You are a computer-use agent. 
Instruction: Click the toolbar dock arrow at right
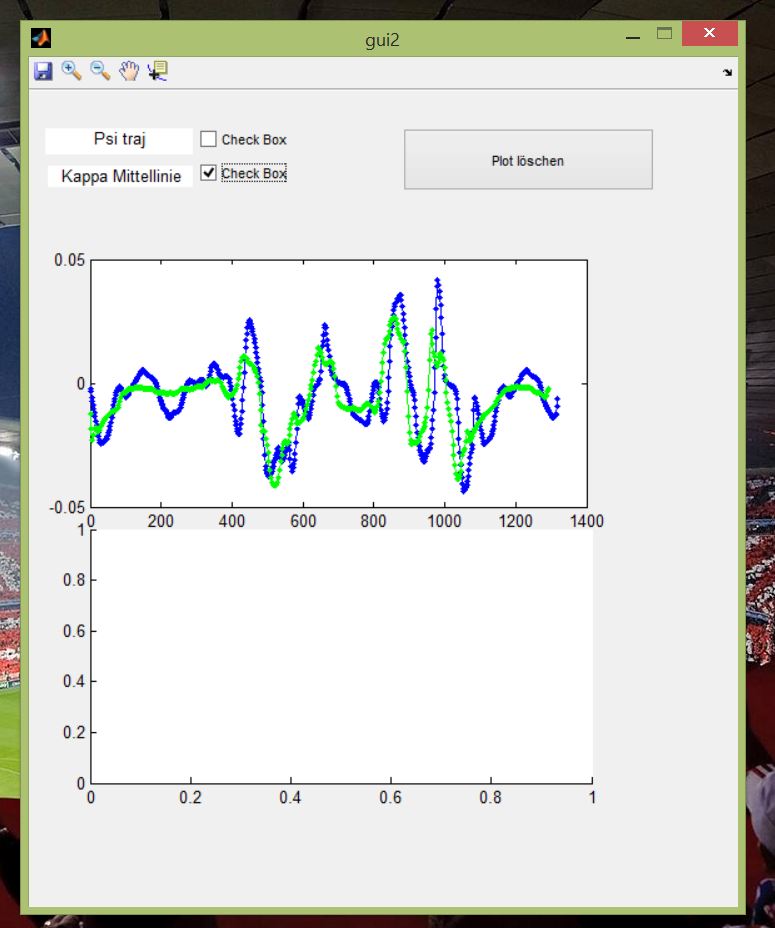pos(727,72)
